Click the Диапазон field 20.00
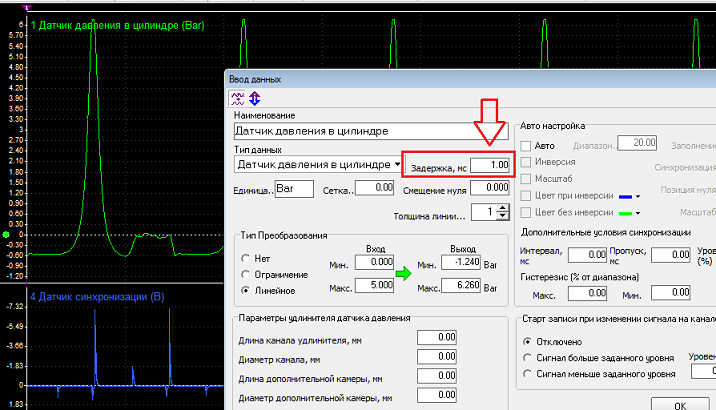This screenshot has height=410, width=716. coord(637,143)
